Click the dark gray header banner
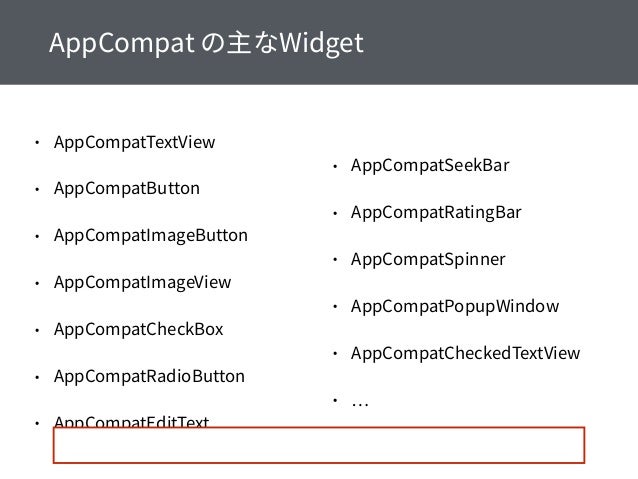This screenshot has width=638, height=479. click(x=319, y=42)
